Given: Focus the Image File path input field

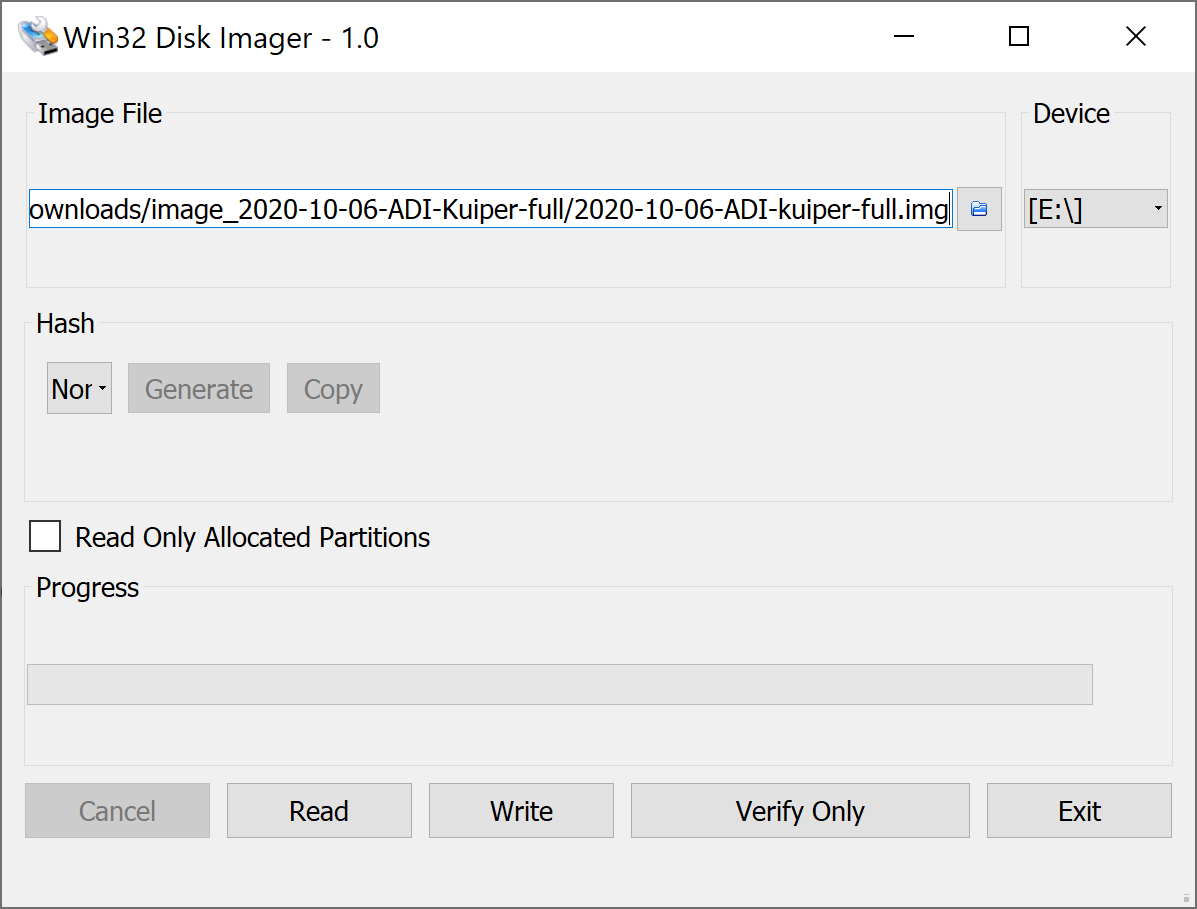Looking at the screenshot, I should tap(490, 209).
